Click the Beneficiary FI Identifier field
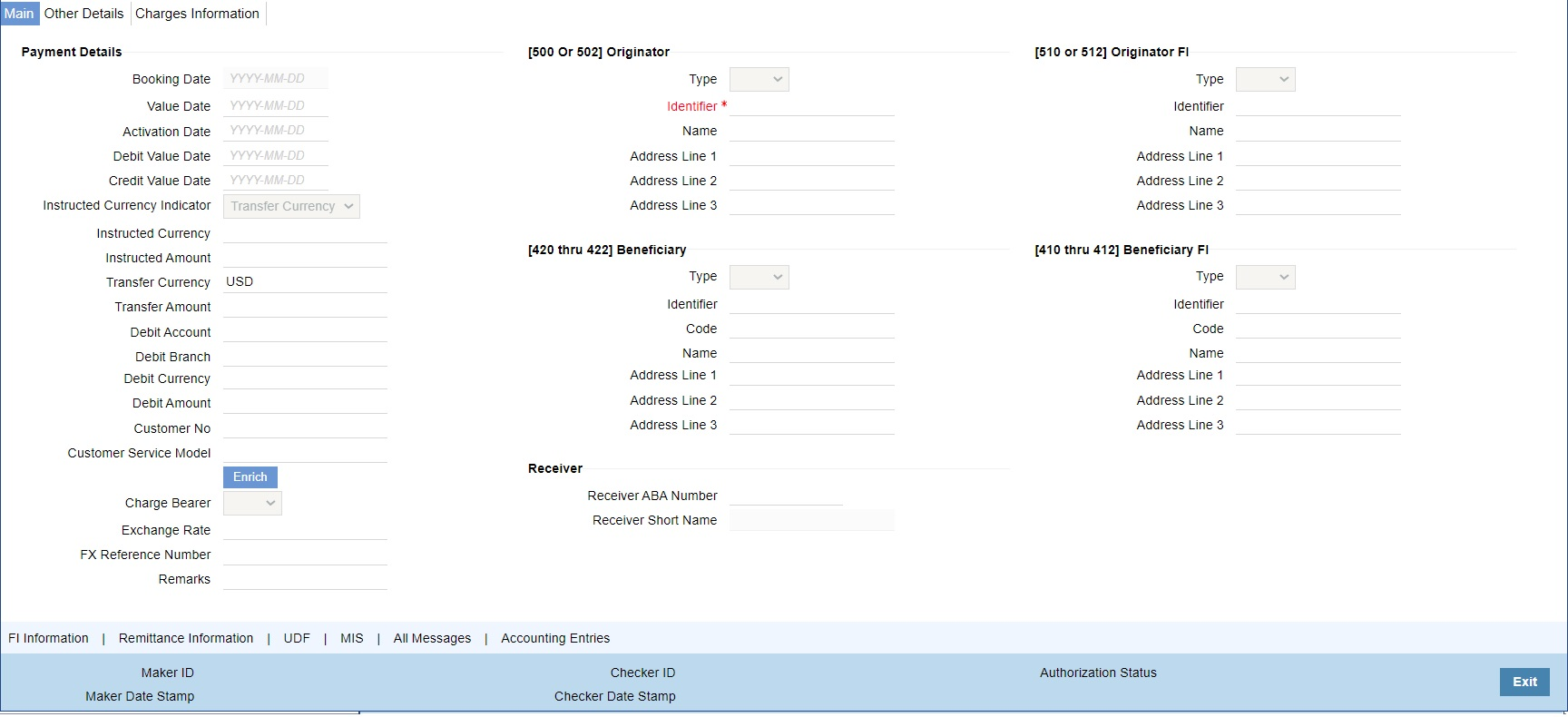The image size is (1568, 717). [x=1318, y=304]
